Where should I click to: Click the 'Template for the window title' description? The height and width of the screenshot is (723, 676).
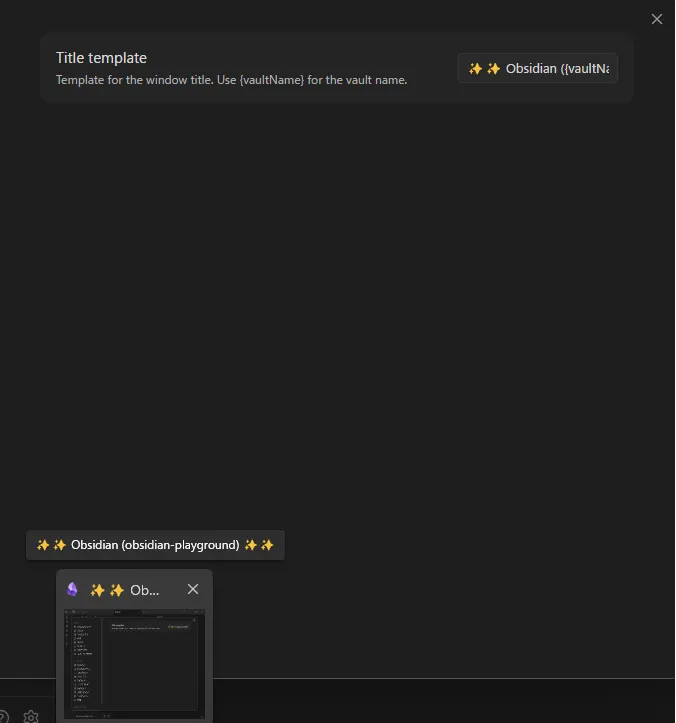231,80
